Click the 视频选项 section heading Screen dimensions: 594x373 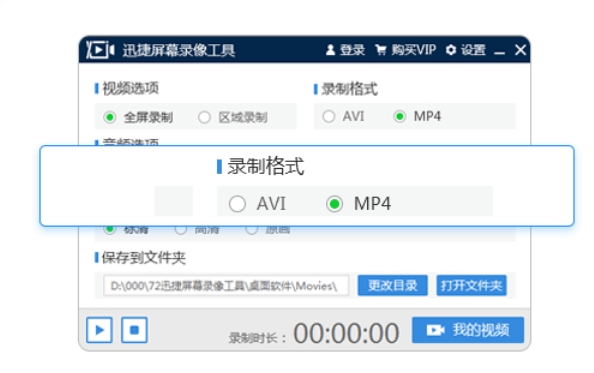(x=130, y=88)
